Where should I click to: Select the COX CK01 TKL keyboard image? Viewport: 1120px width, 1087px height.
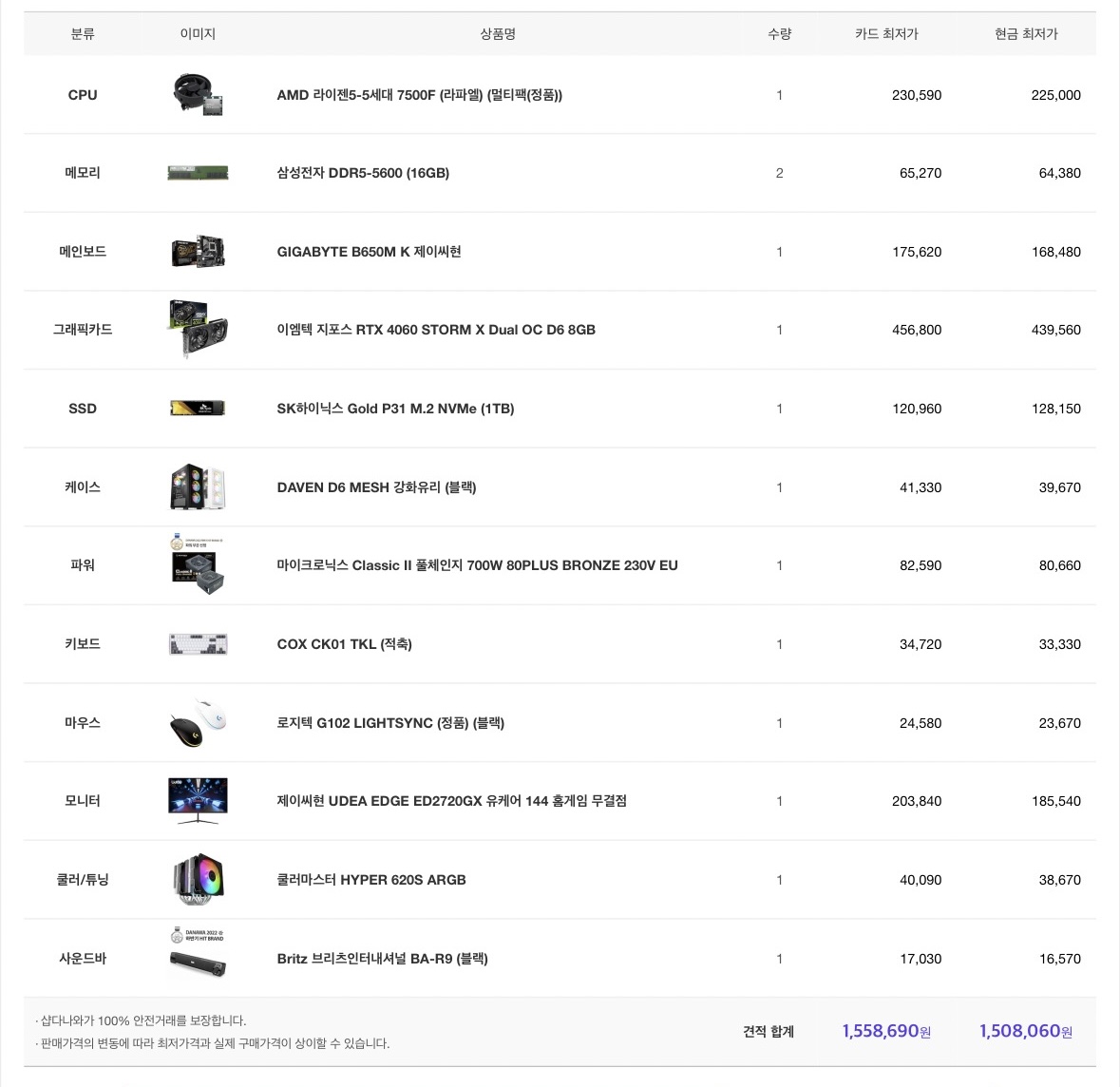[198, 644]
